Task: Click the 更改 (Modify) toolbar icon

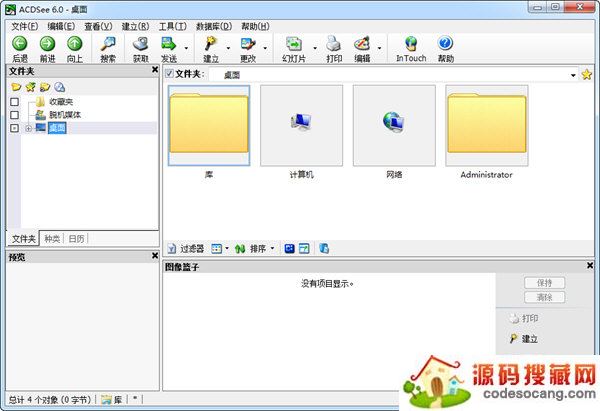Action: (x=248, y=44)
